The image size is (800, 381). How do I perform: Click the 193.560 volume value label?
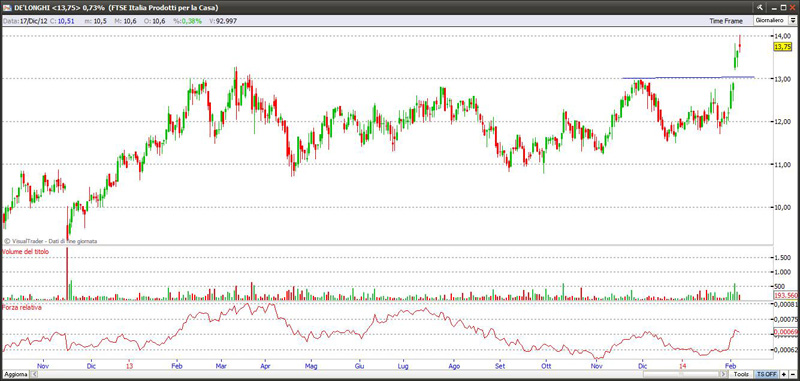pos(786,296)
